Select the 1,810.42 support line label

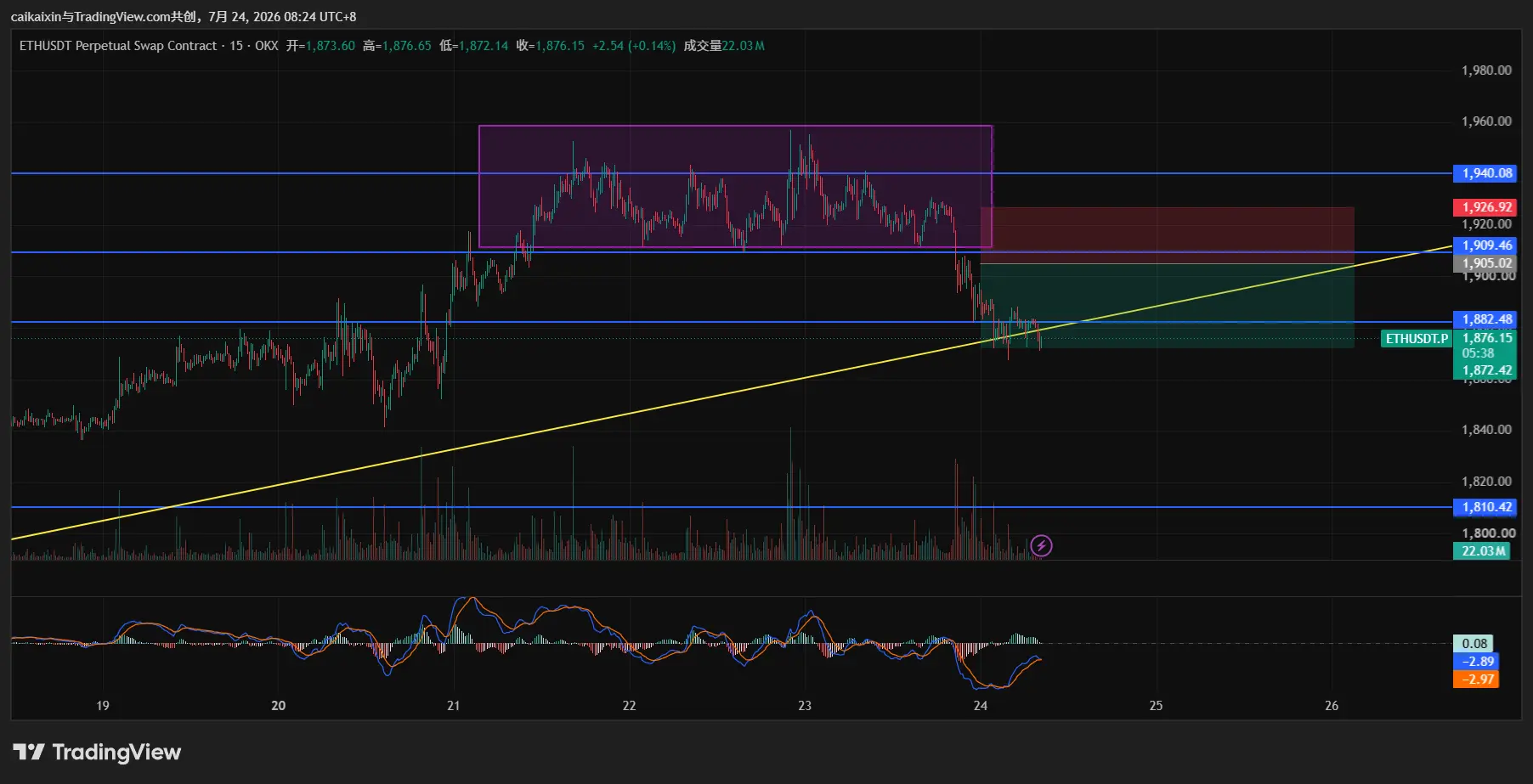tap(1486, 507)
